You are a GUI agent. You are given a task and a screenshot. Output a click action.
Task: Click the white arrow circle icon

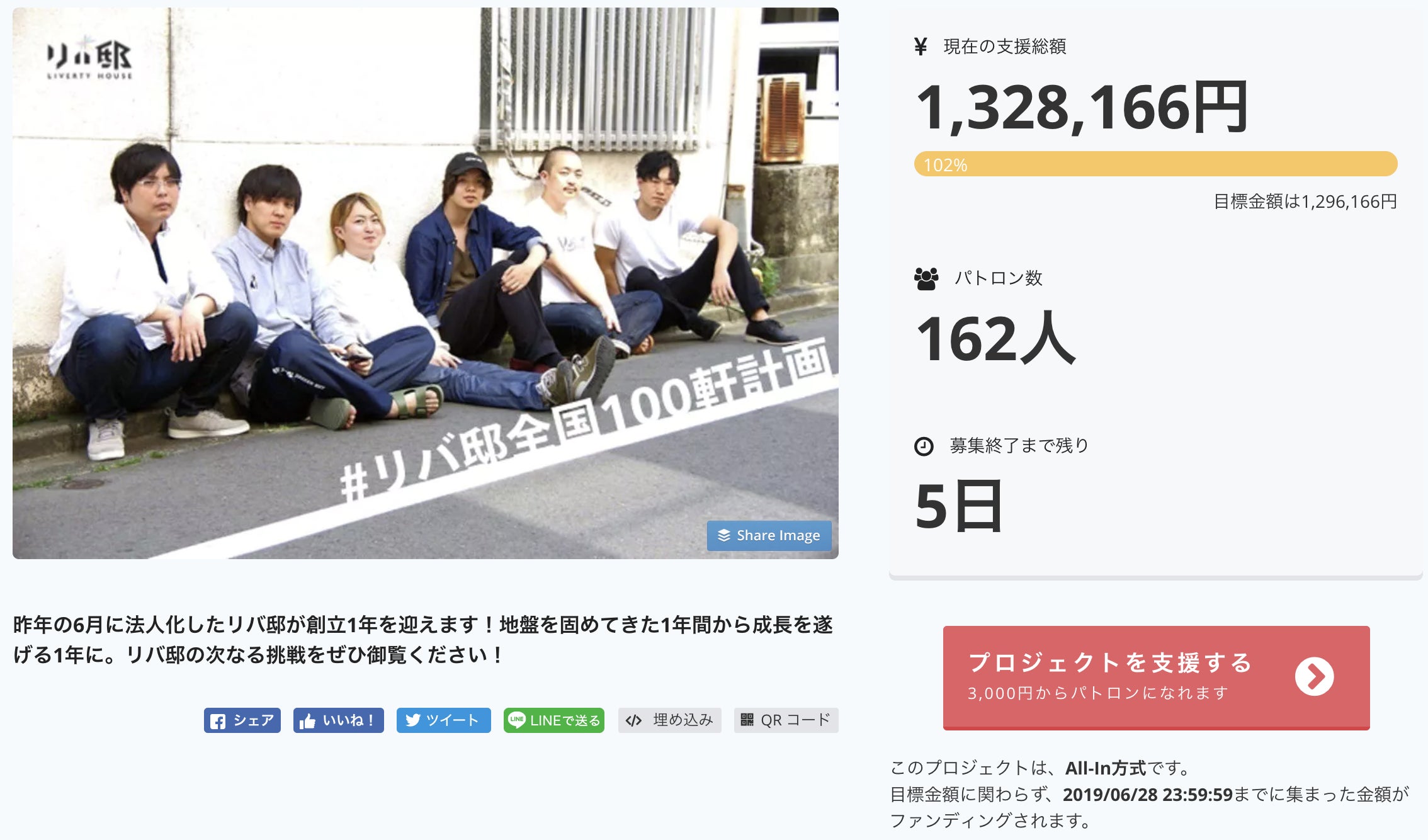click(x=1315, y=677)
